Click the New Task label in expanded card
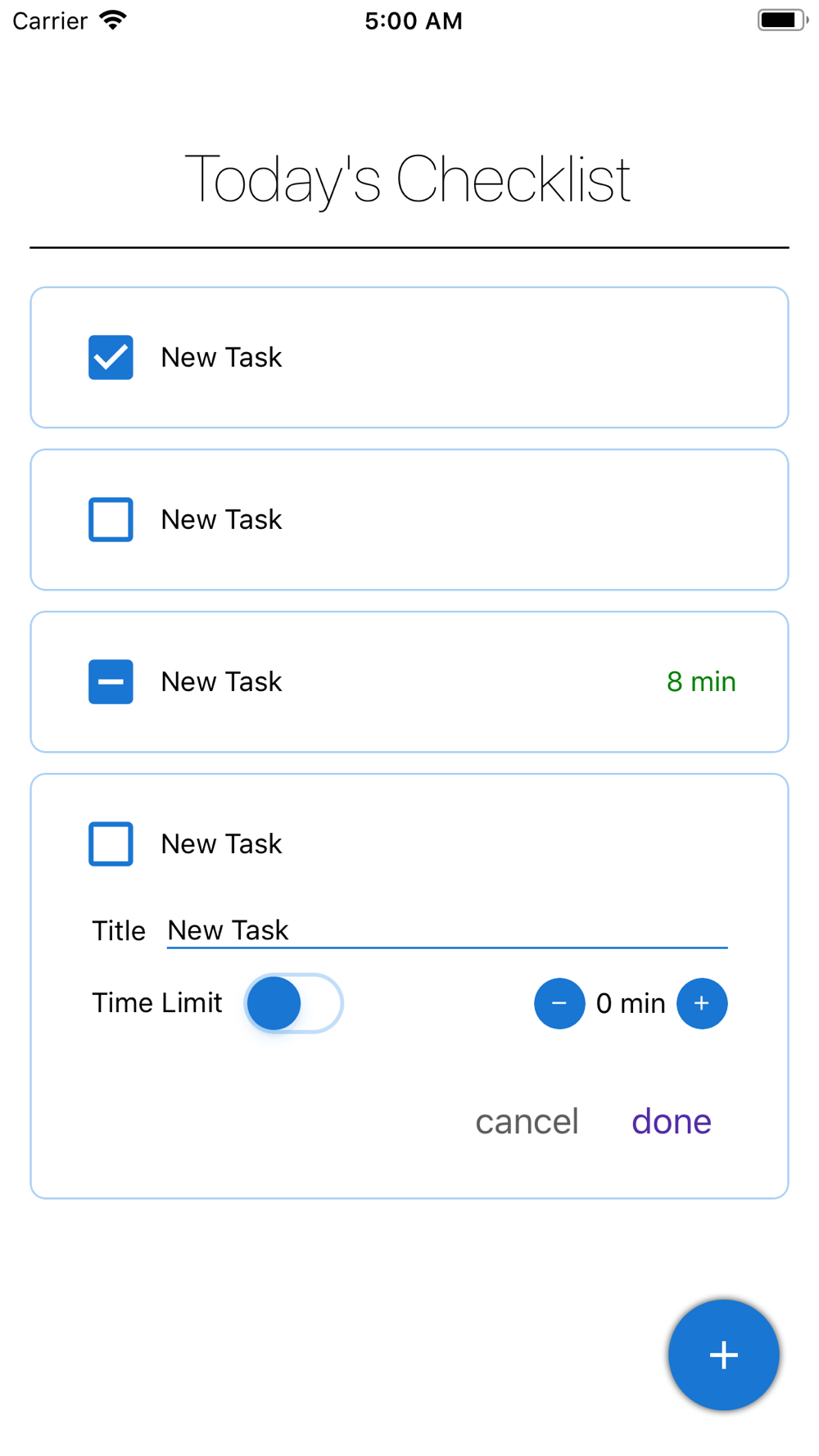 click(x=221, y=843)
